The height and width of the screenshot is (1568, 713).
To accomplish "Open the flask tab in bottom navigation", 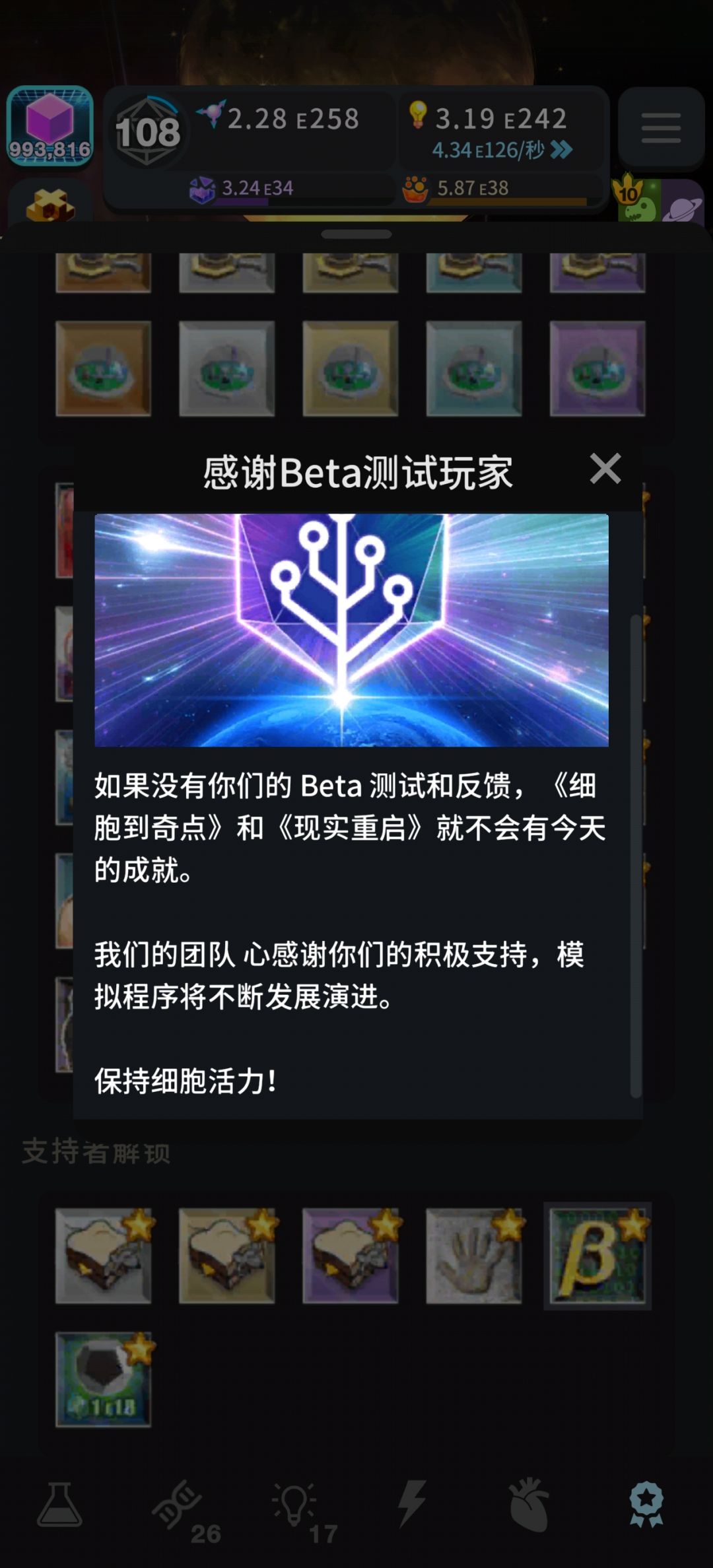I will pos(59,1505).
